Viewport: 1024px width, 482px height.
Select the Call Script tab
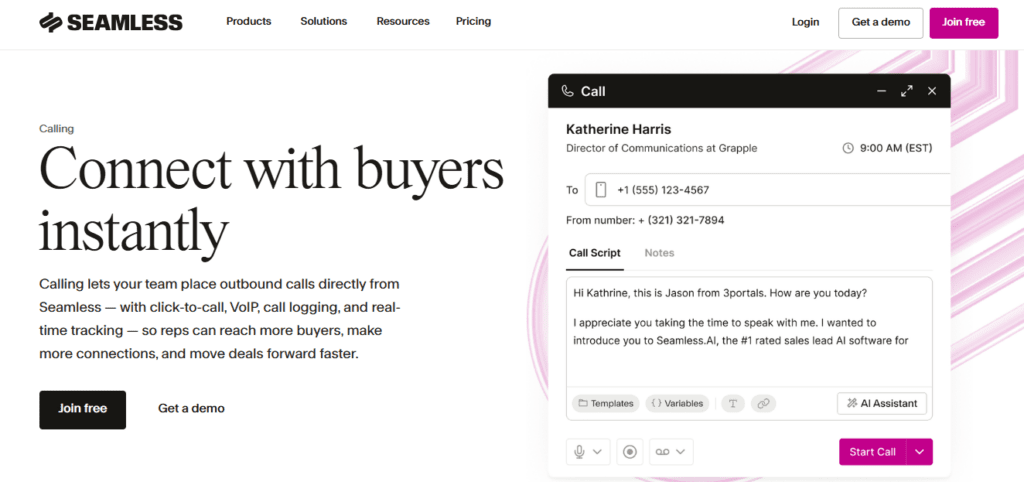click(595, 253)
